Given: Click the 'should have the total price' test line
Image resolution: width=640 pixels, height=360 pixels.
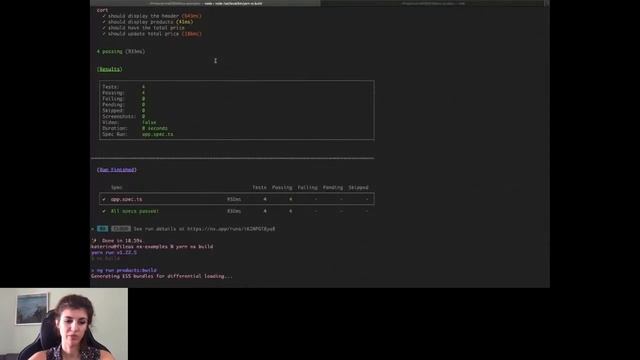Looking at the screenshot, I should point(143,28).
